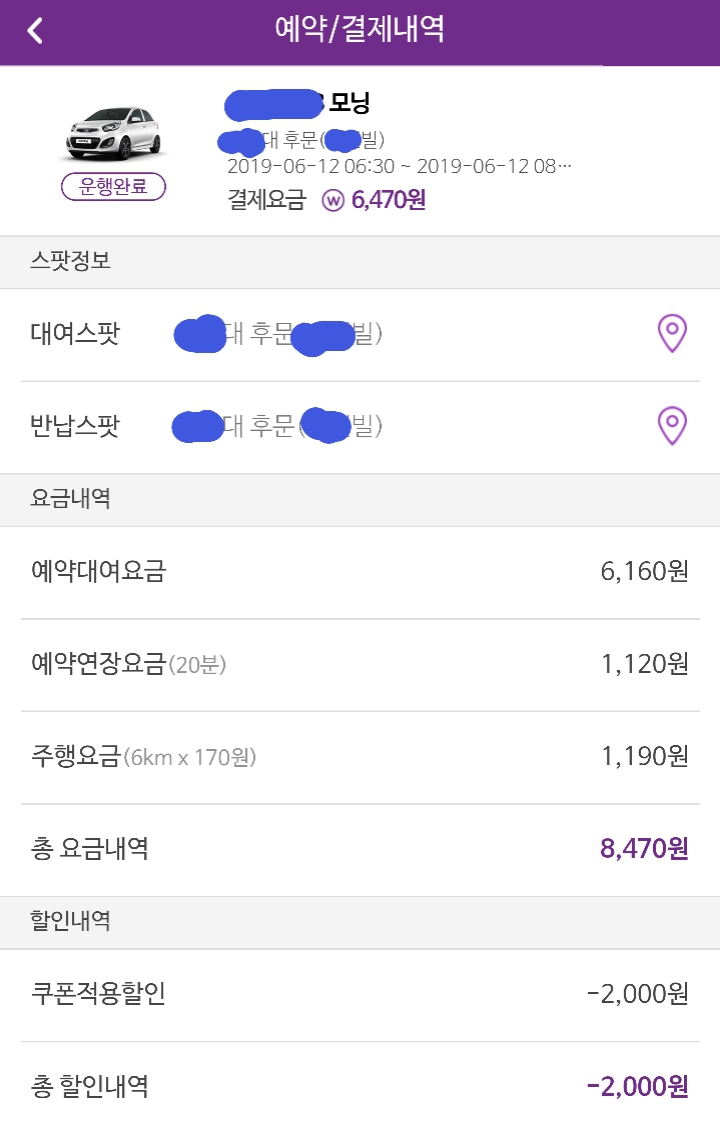Click the 운행완료 status badge
Image resolution: width=720 pixels, height=1129 pixels.
click(113, 187)
